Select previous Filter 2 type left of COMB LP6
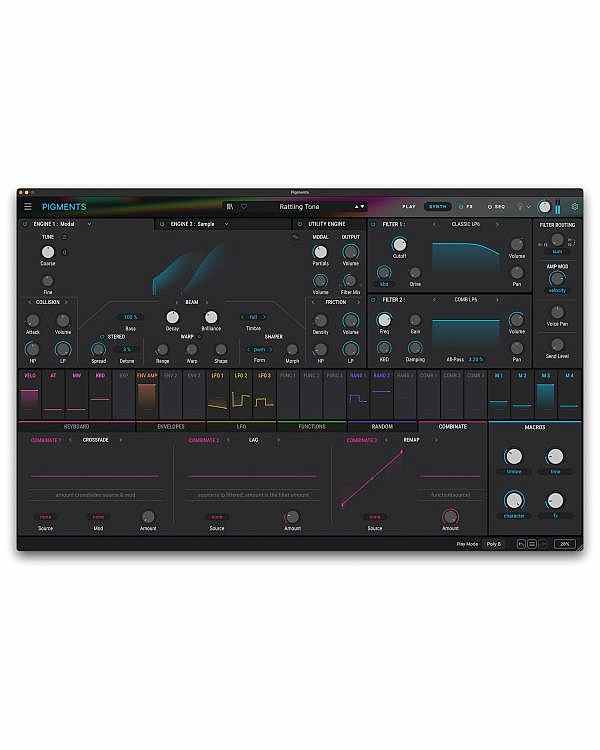Screen dimensions: 600x750 435,300
